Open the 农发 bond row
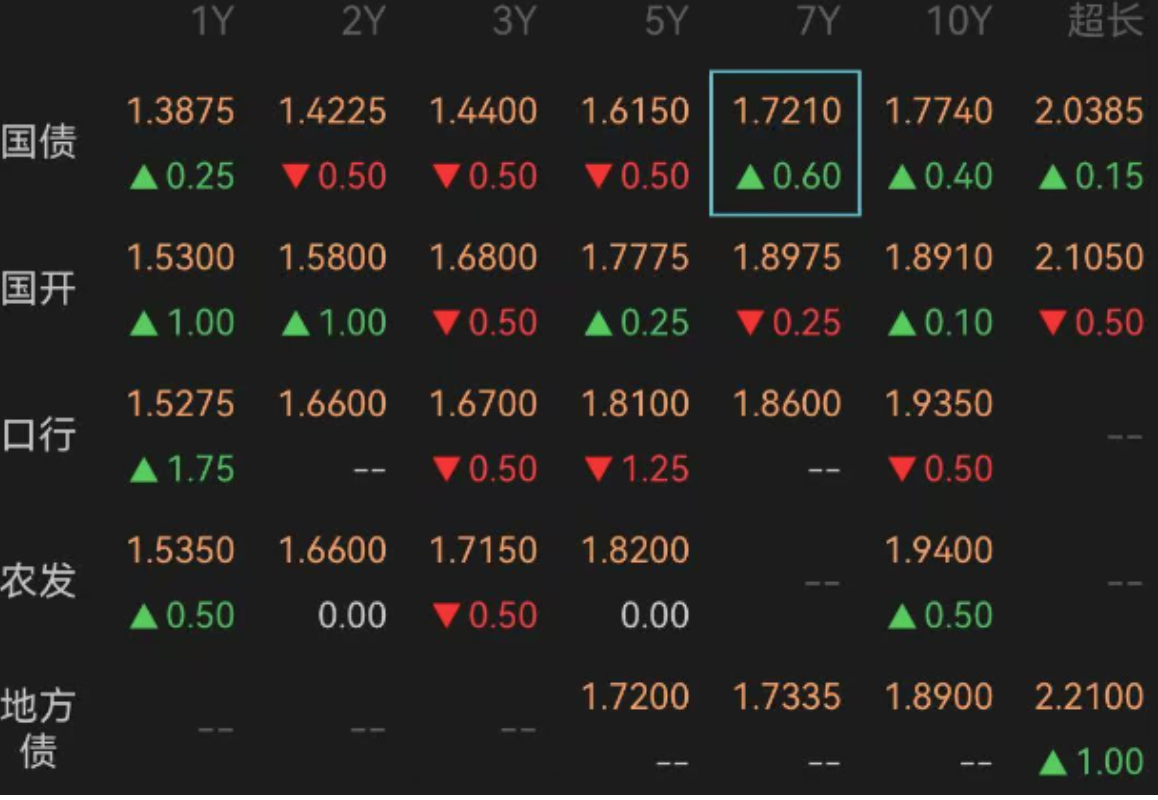The height and width of the screenshot is (800, 1158). [38, 581]
